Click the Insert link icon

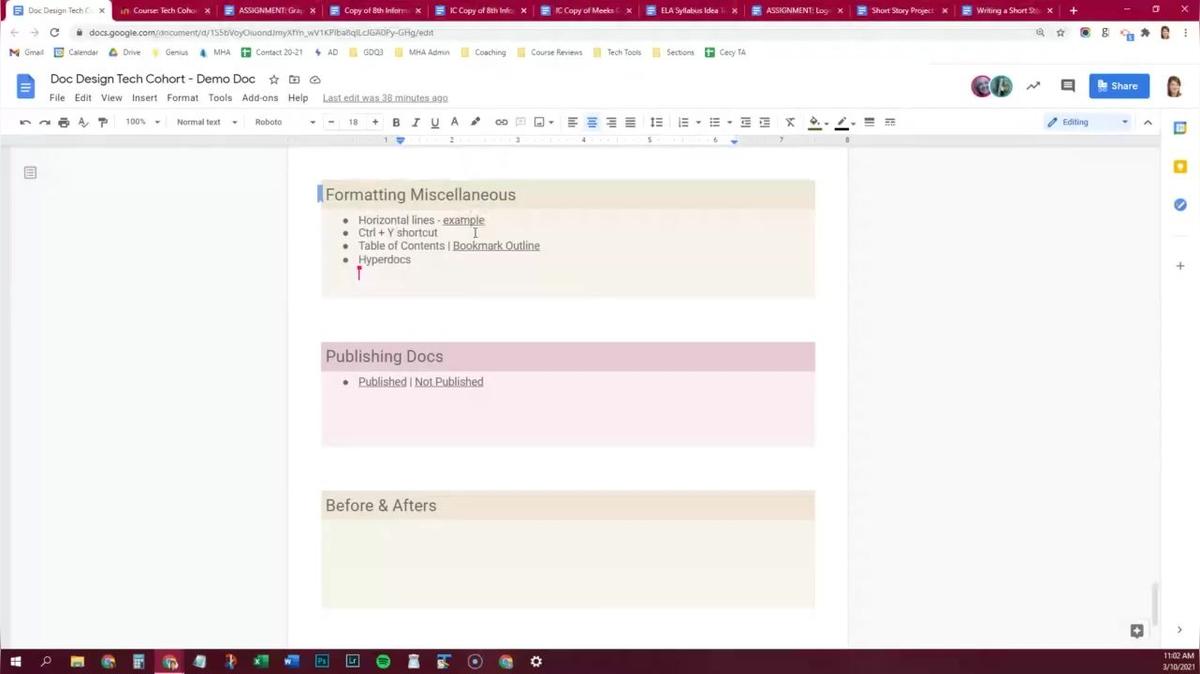501,122
